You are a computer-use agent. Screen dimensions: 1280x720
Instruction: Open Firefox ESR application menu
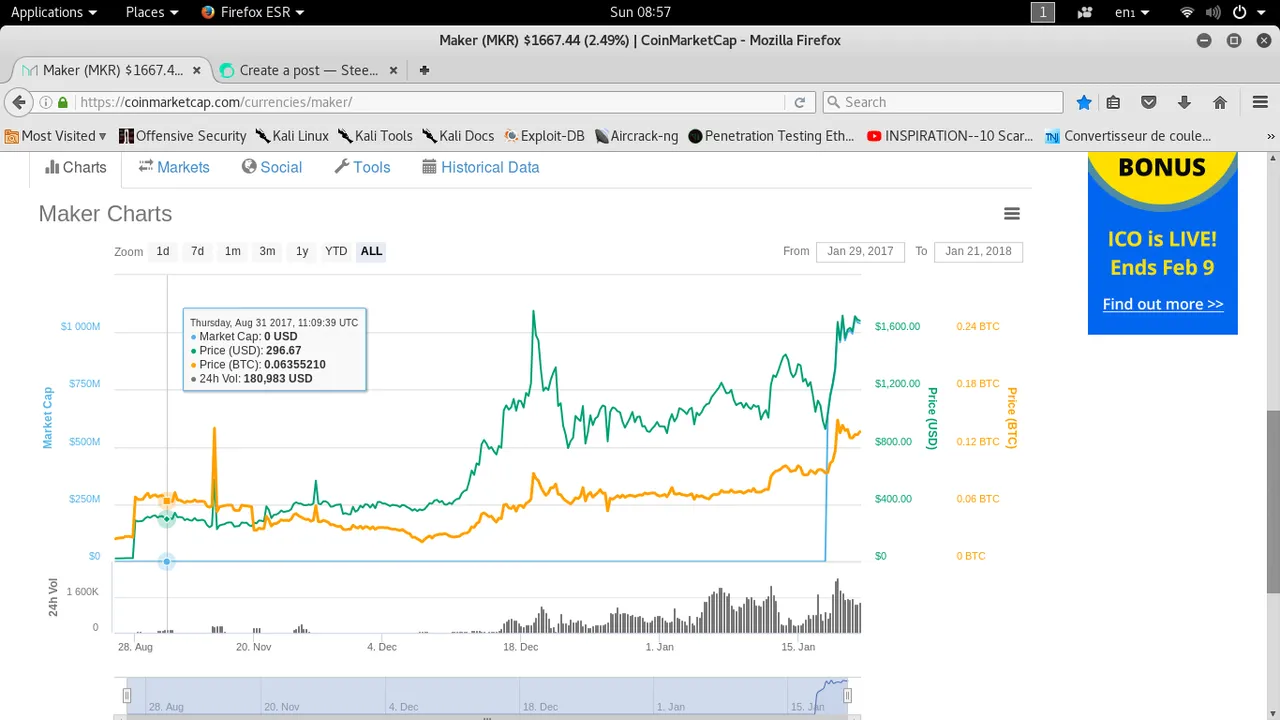(x=253, y=12)
